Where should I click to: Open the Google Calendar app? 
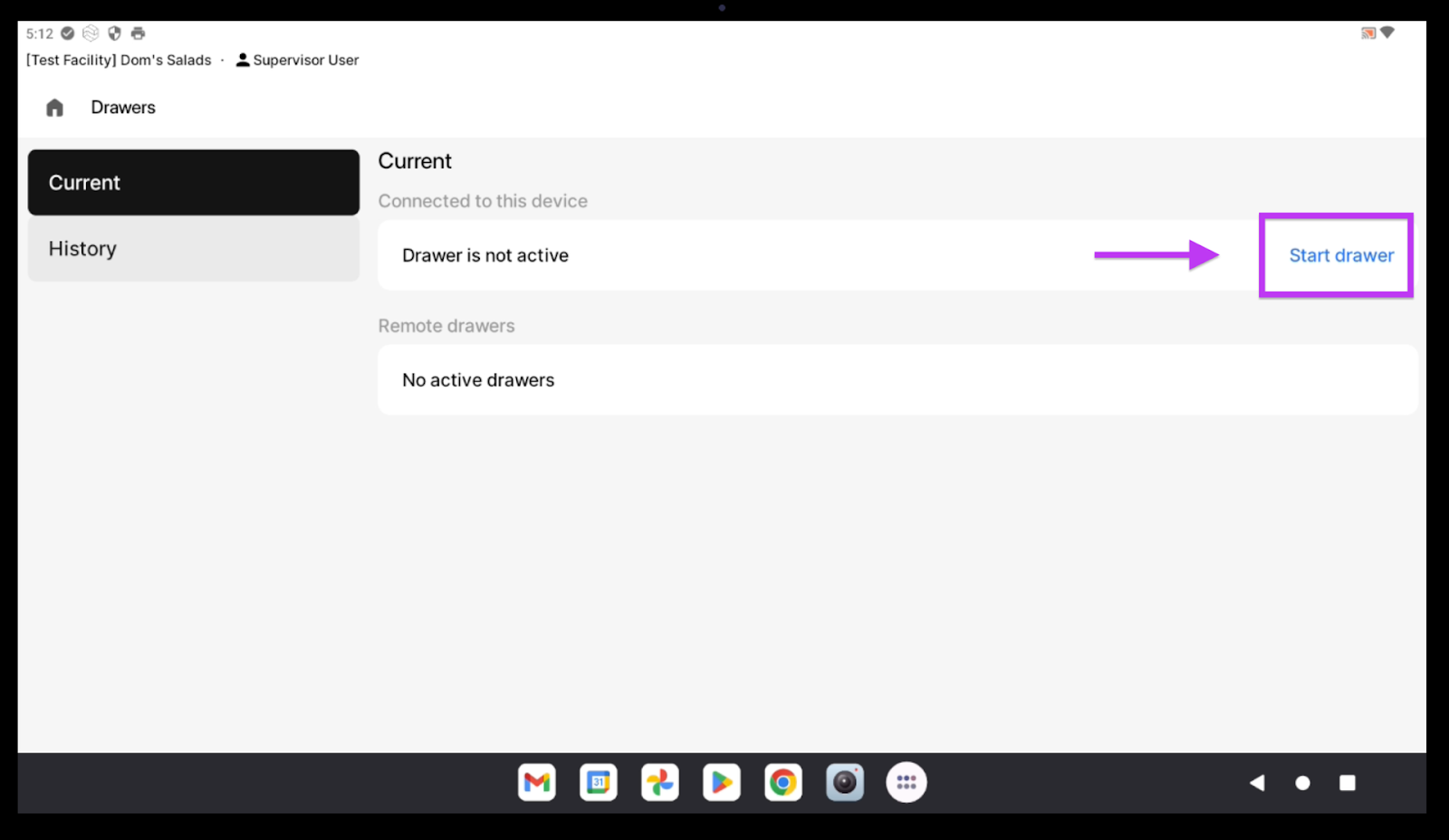[599, 782]
